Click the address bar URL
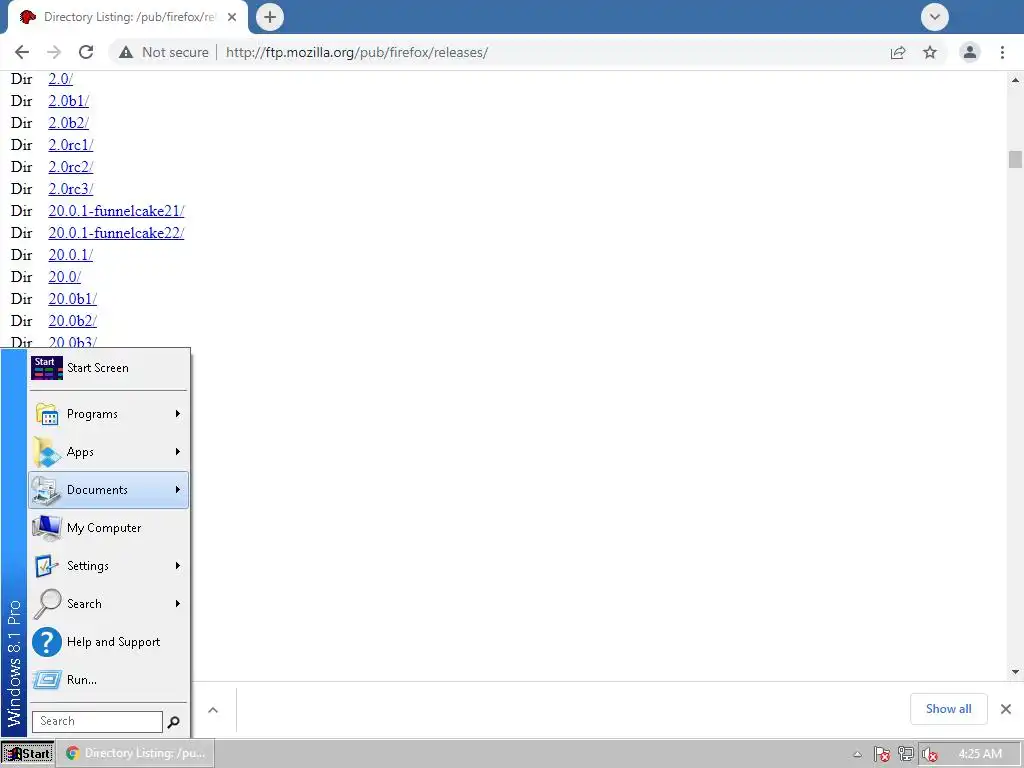The image size is (1024, 768). 357,52
